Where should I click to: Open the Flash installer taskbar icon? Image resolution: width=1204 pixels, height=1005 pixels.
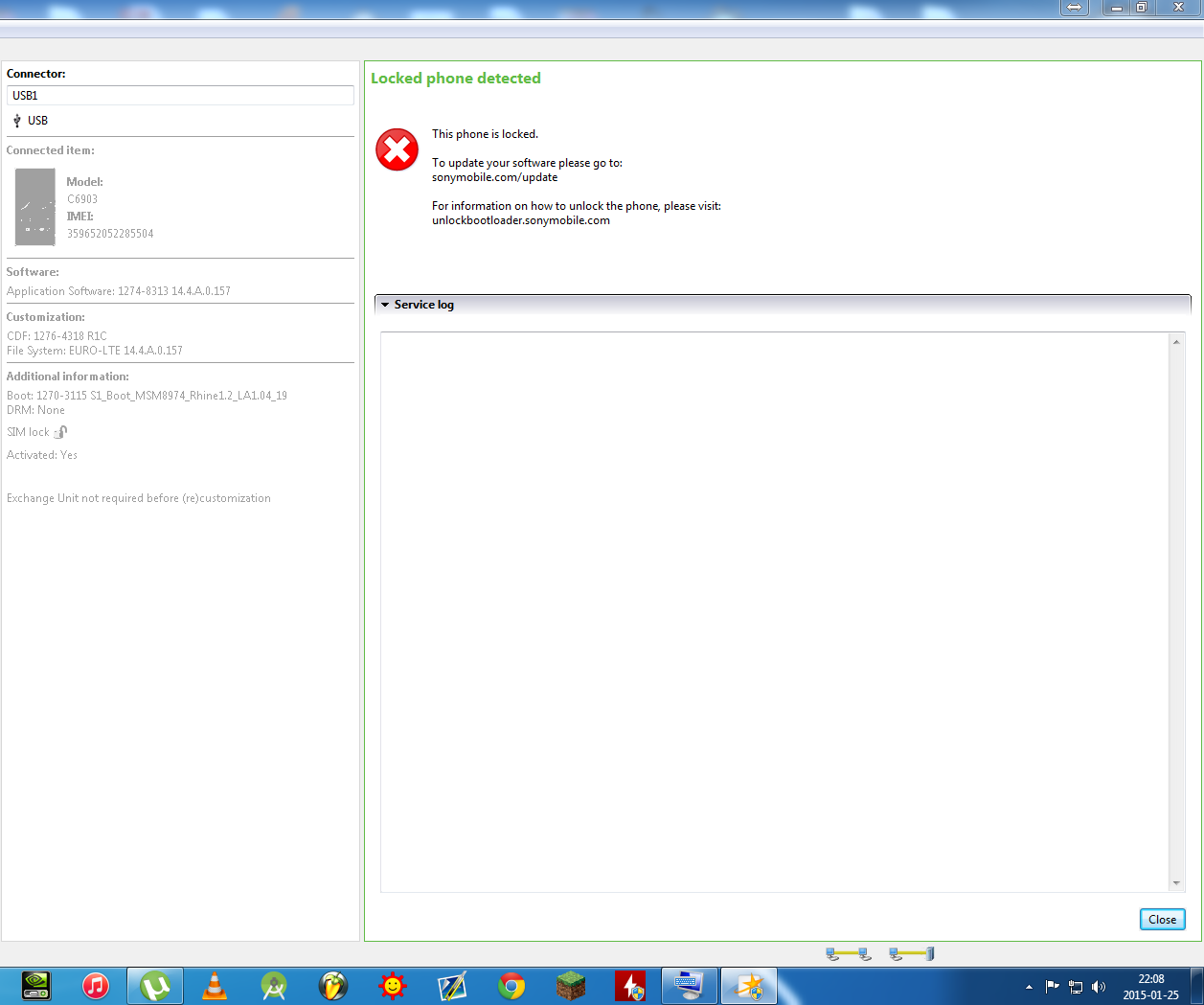(x=630, y=986)
